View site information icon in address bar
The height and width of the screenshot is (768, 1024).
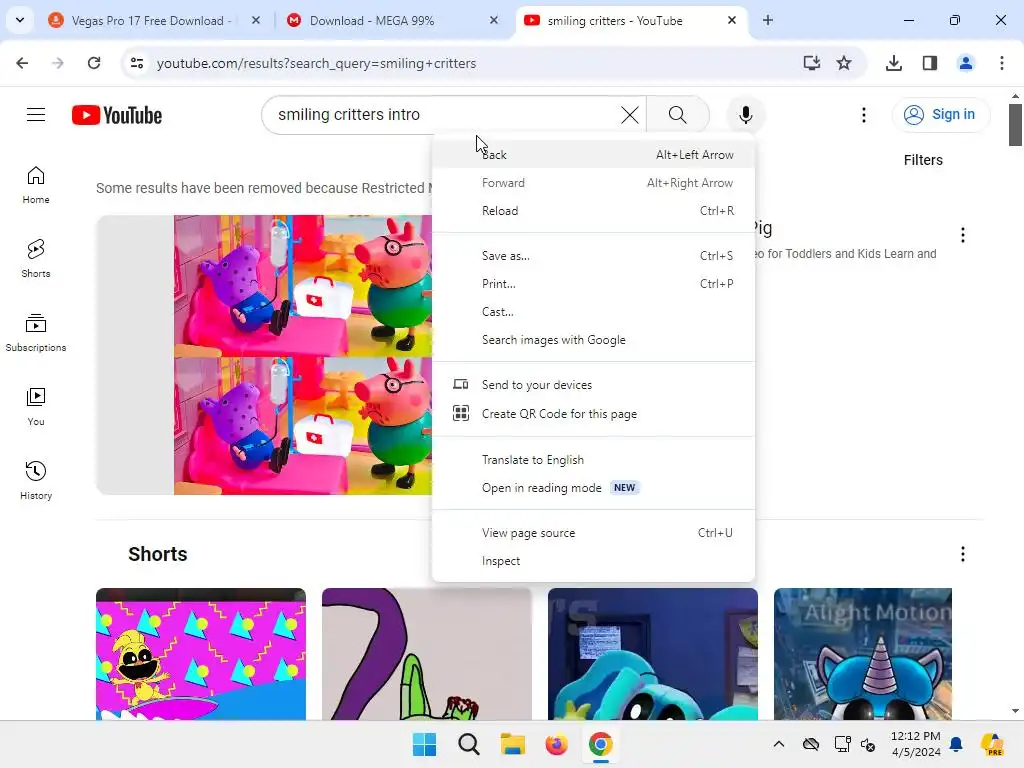136,63
